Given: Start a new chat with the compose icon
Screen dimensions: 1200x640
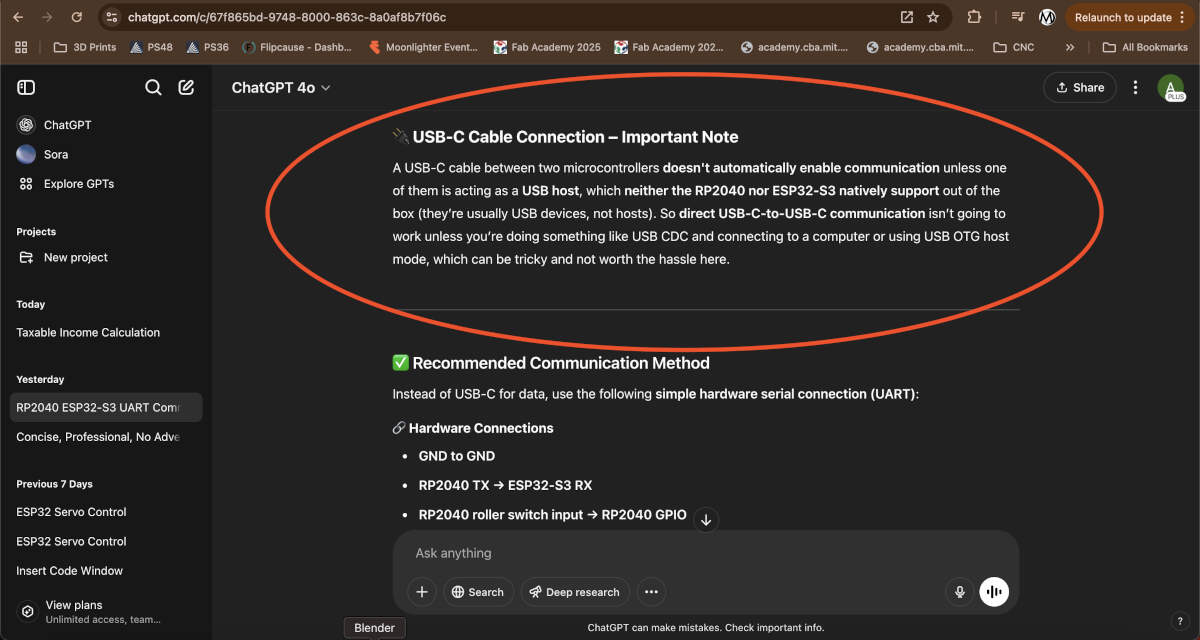Looking at the screenshot, I should click(186, 88).
